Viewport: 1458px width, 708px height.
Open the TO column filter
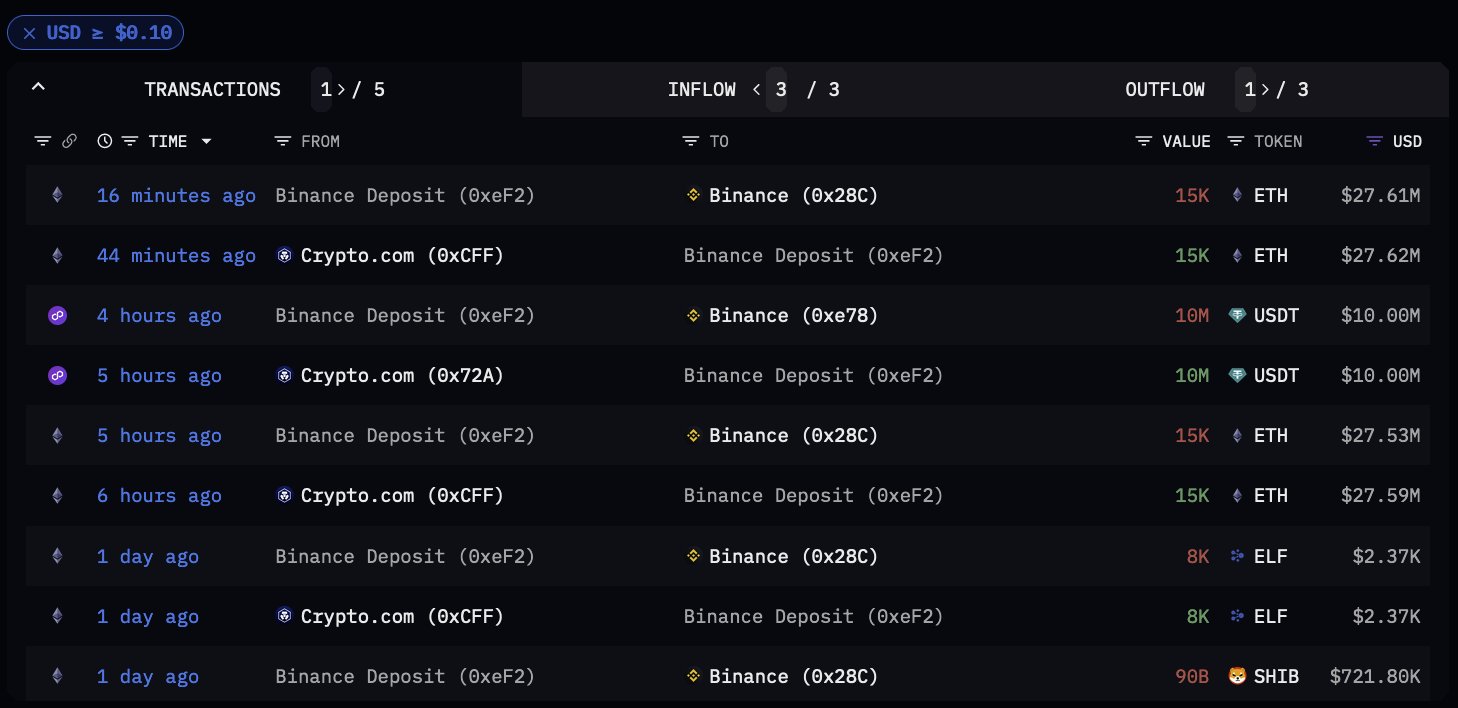coord(691,142)
